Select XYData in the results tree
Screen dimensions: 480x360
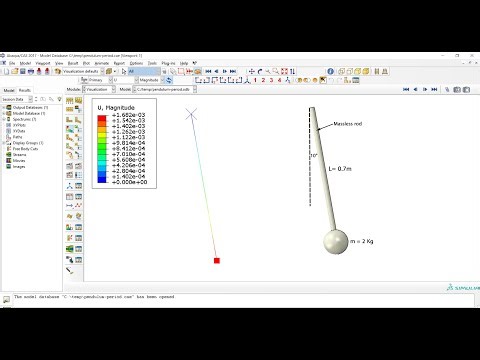click(x=19, y=131)
